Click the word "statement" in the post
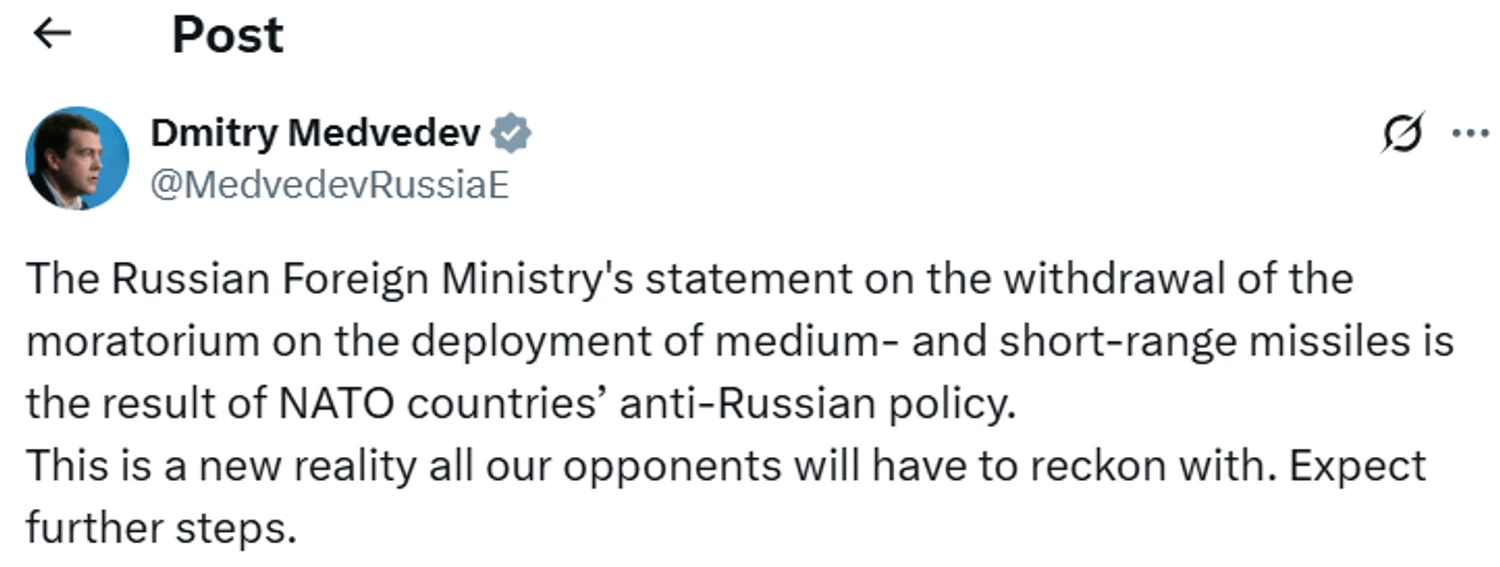 click(748, 278)
